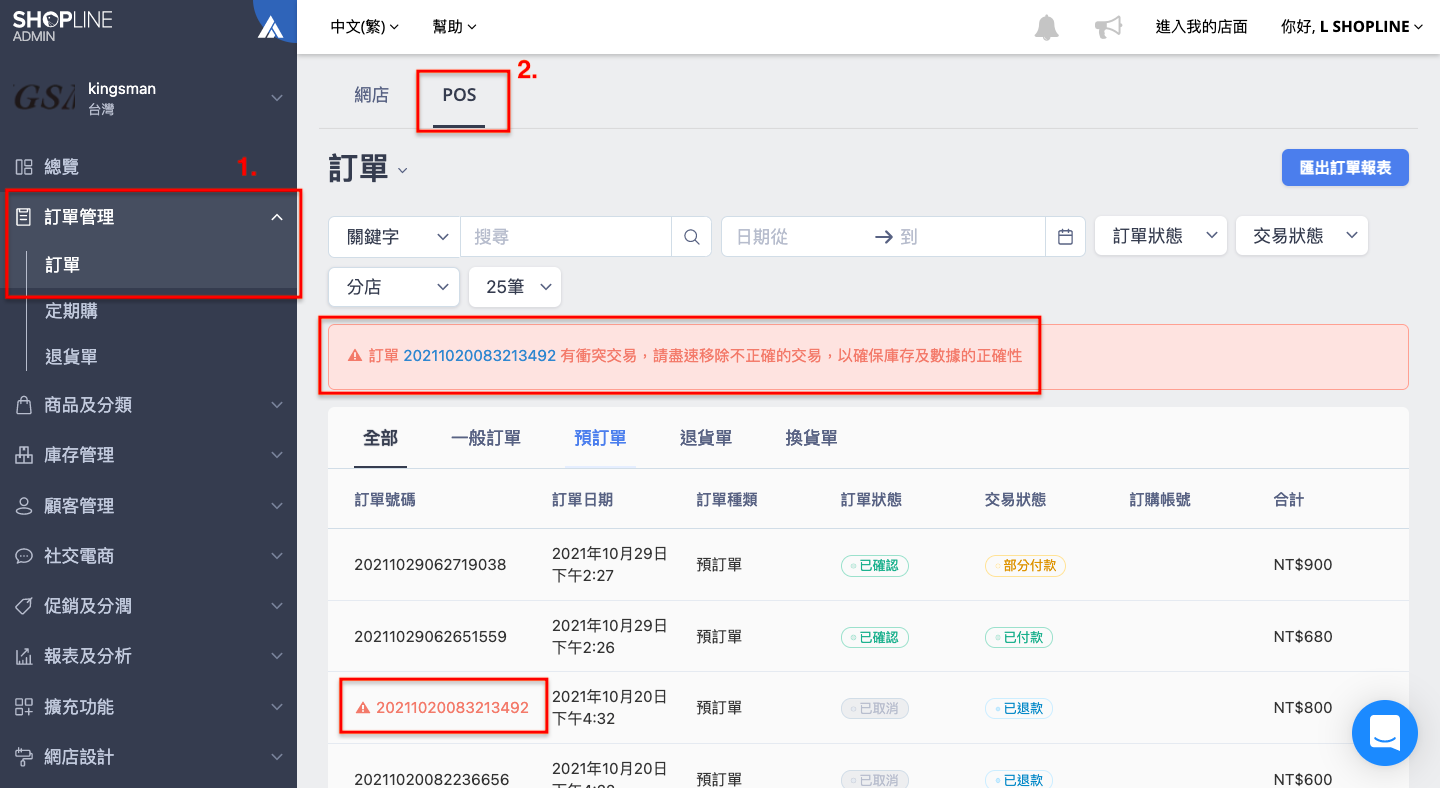Expand the 擴充功能 sidebar section
Image resolution: width=1440 pixels, height=788 pixels.
[x=148, y=707]
